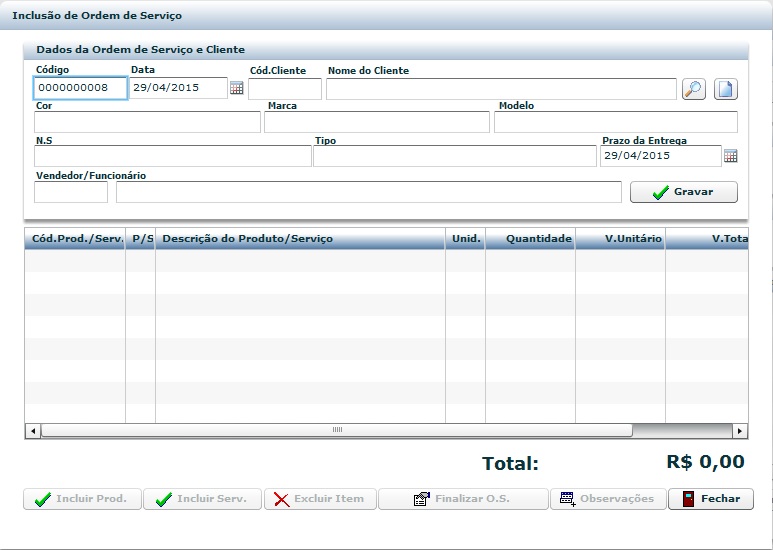Click the Incluir Serv. button
The image size is (773, 550).
click(203, 499)
